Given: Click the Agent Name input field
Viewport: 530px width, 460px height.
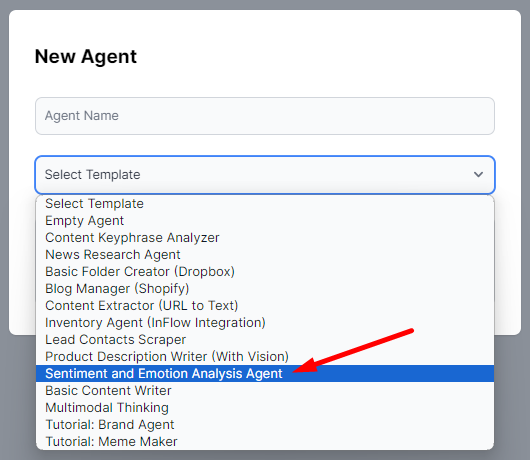Looking at the screenshot, I should 265,116.
